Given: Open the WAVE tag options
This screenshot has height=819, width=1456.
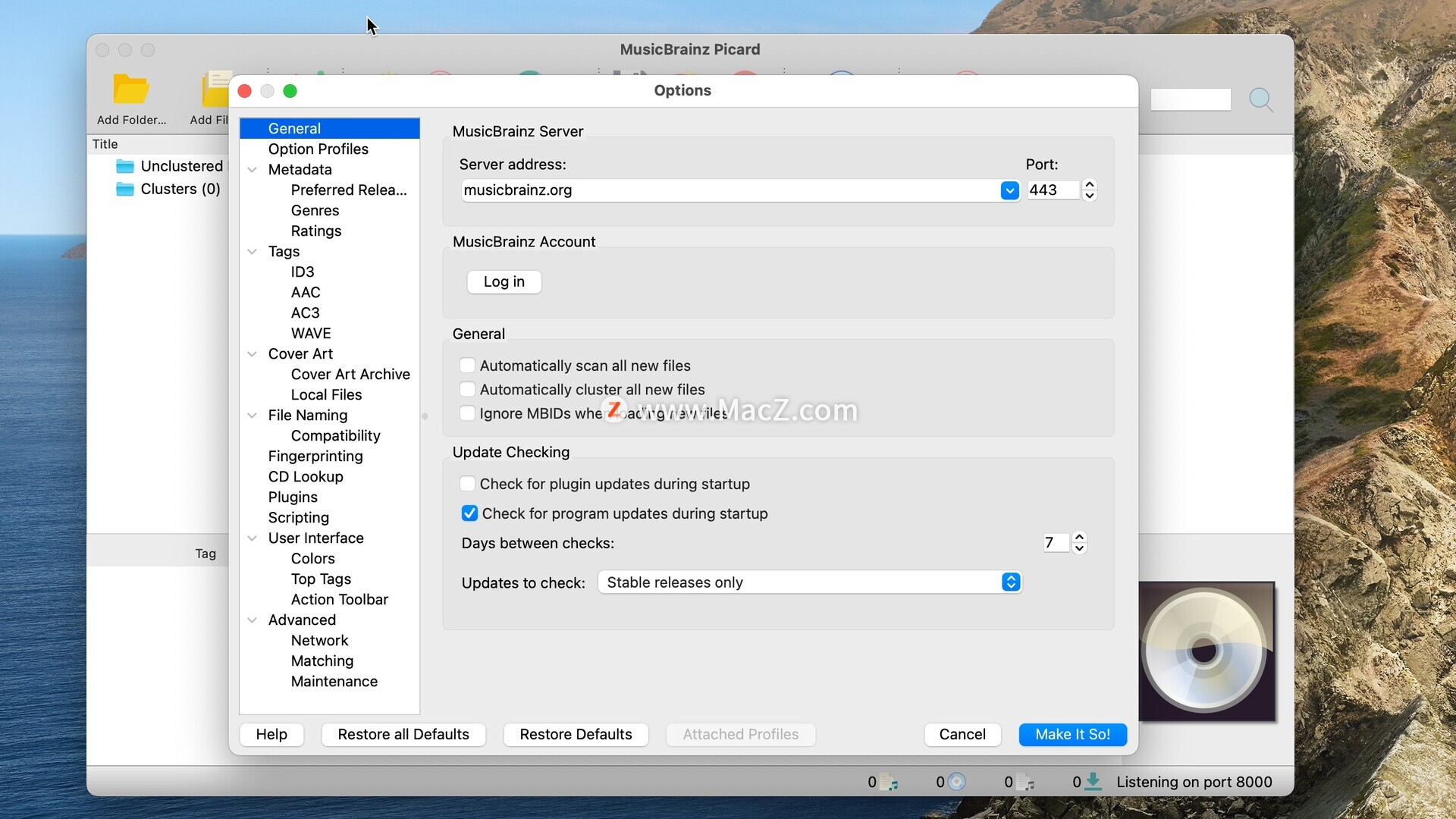Looking at the screenshot, I should (311, 334).
